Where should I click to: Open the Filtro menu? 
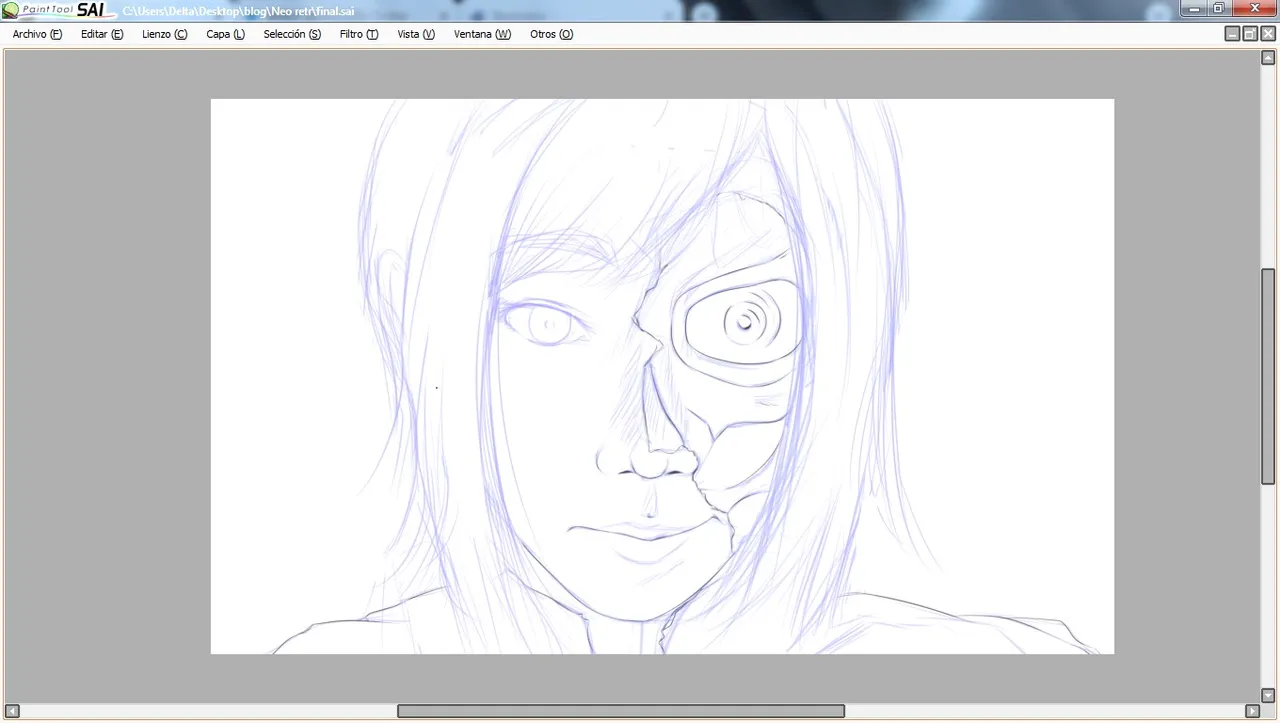tap(358, 34)
